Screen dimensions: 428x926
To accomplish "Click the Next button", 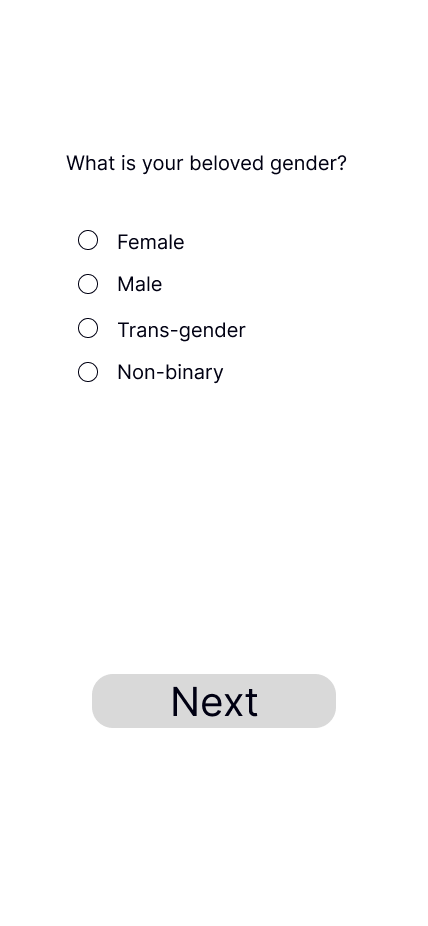I will [214, 701].
